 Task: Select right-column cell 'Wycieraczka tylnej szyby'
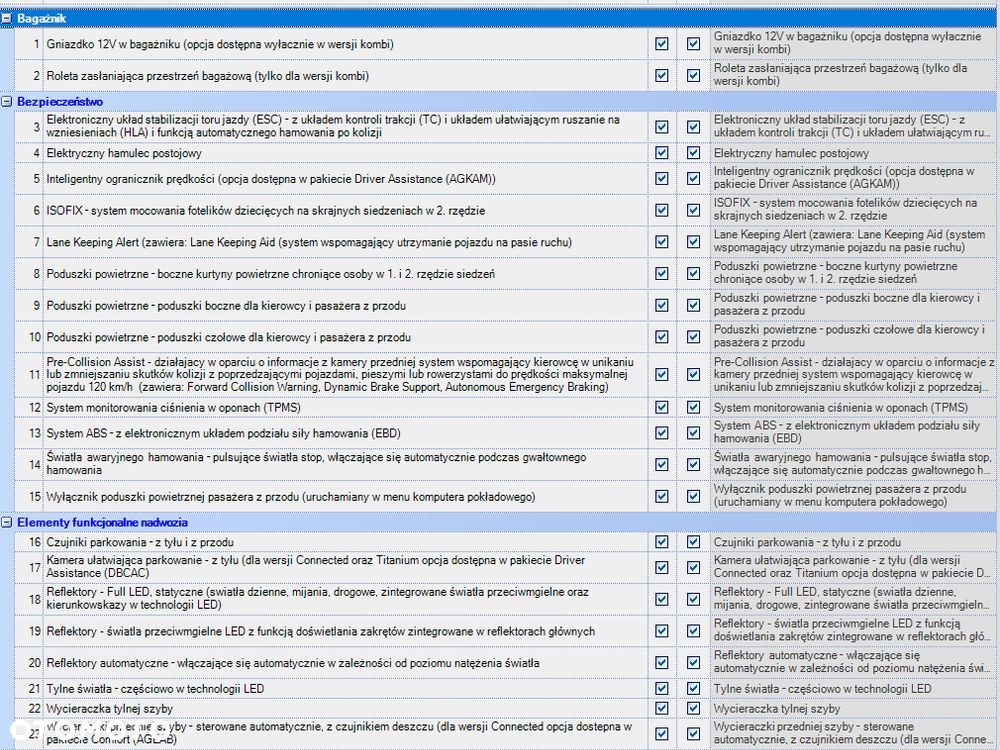(853, 708)
